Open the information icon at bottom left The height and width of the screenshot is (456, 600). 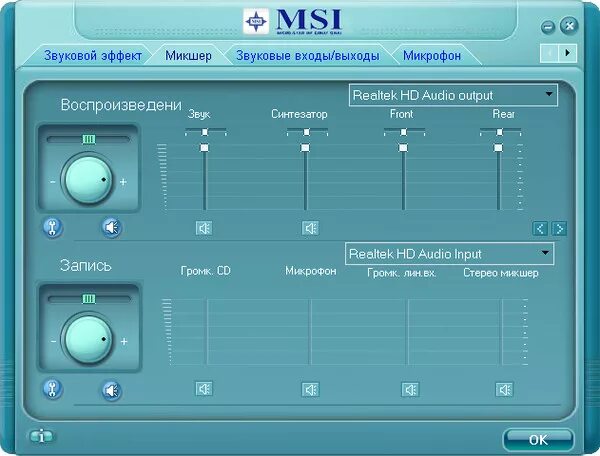41,436
